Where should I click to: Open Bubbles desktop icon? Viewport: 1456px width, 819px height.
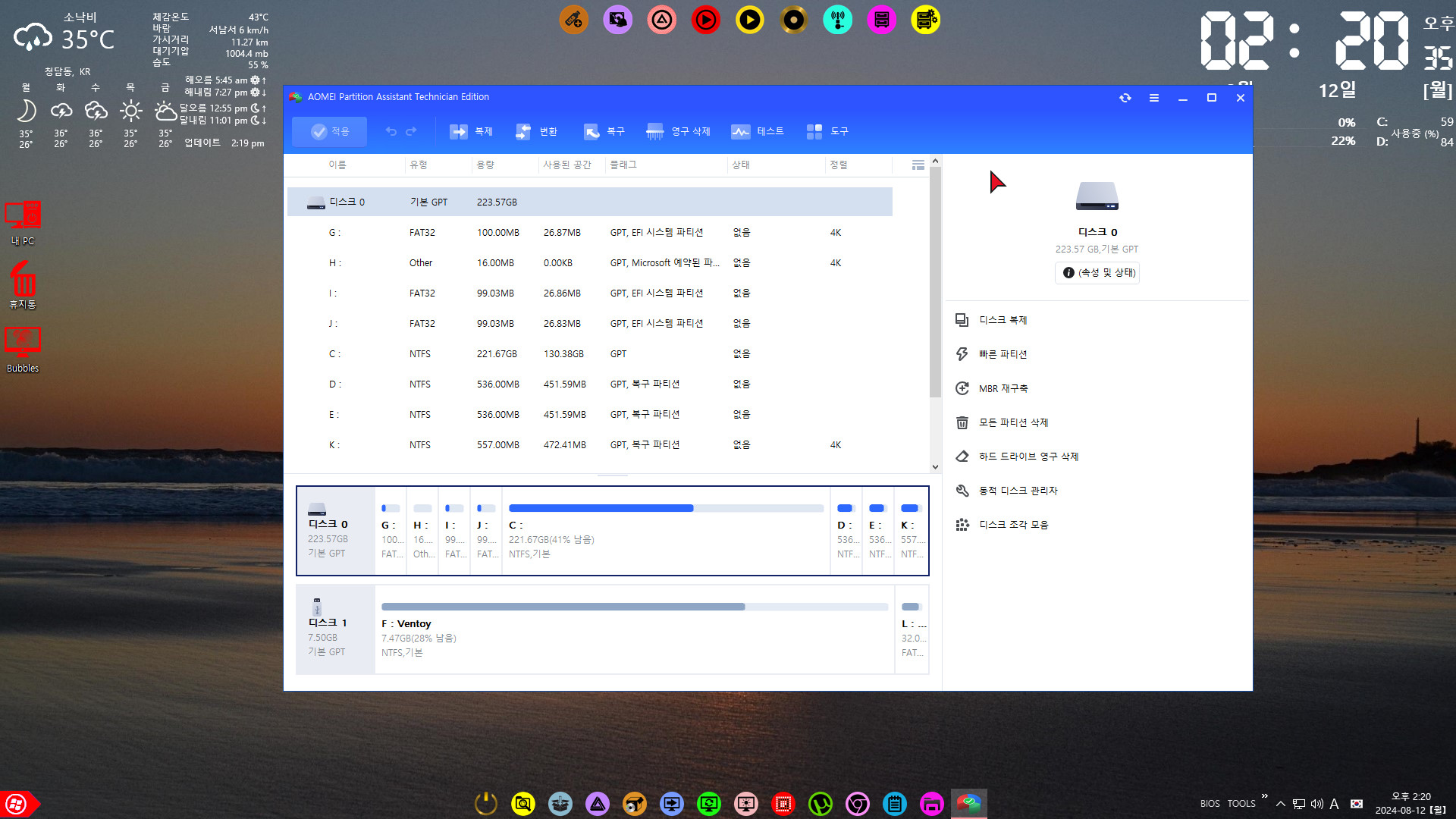point(23,350)
